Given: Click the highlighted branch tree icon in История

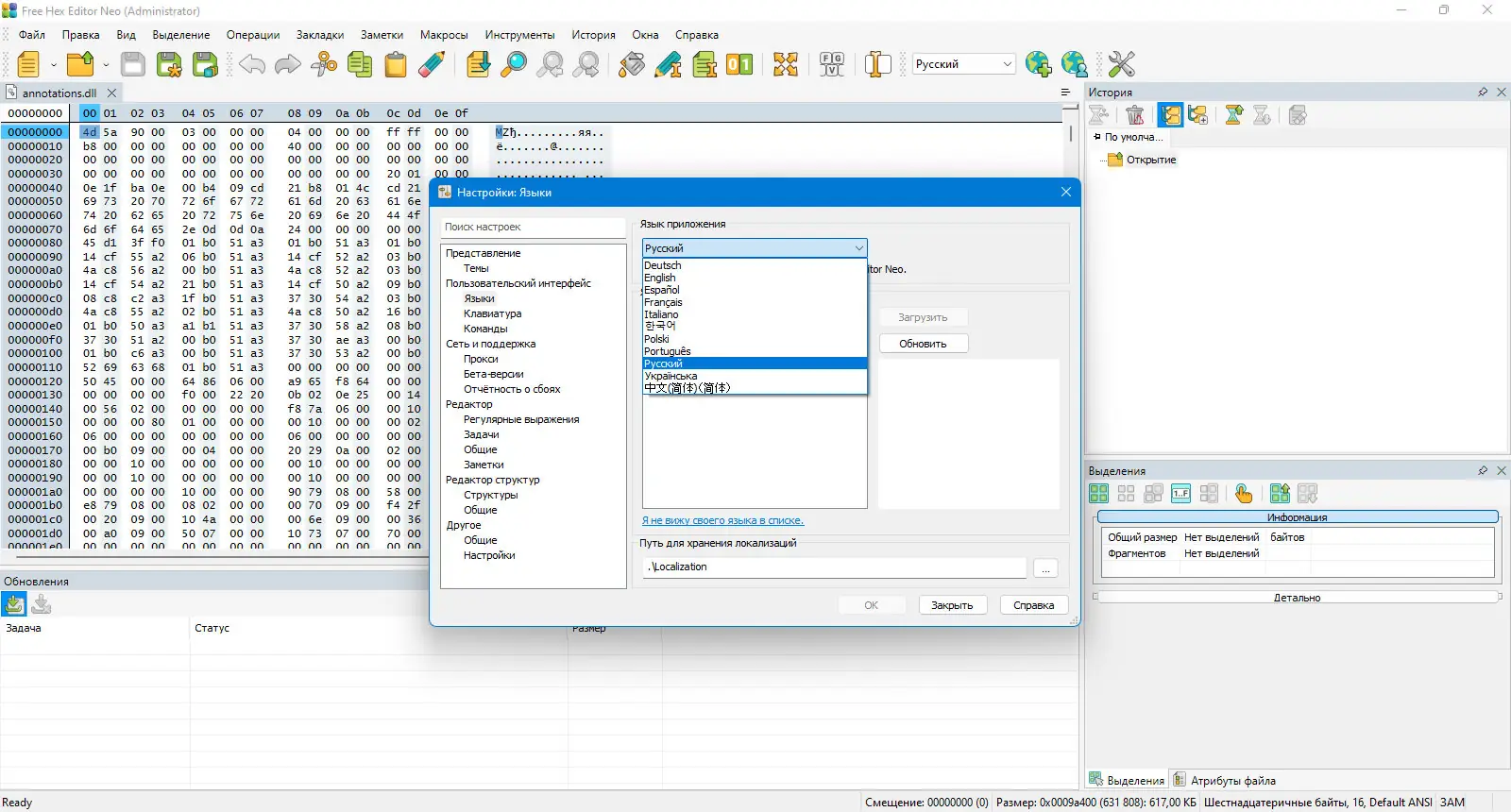Looking at the screenshot, I should point(1171,115).
